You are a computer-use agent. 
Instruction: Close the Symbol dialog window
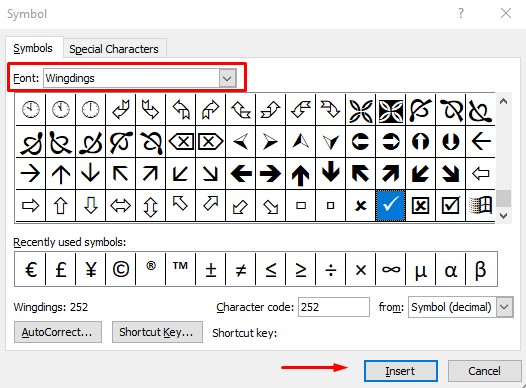coord(506,13)
